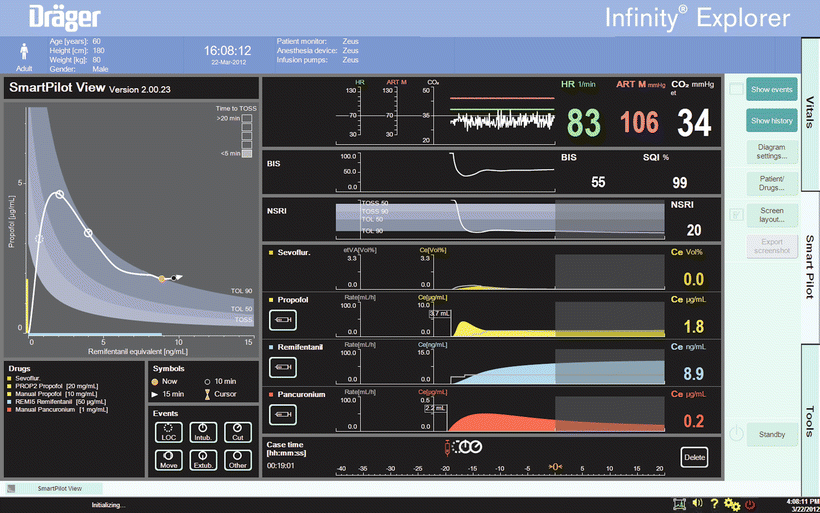Viewport: 820px width, 513px height.
Task: Open Screen layout options
Action: click(771, 214)
